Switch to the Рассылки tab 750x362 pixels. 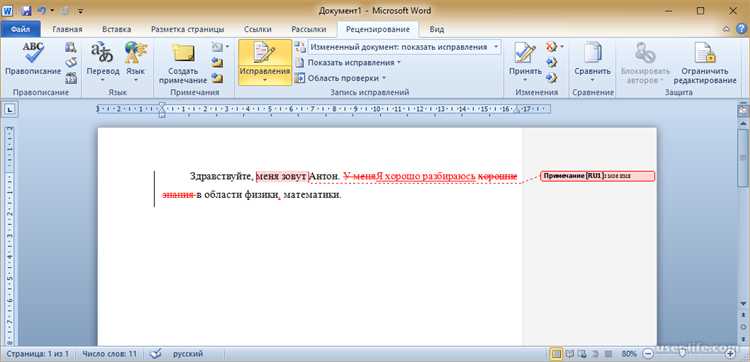coord(309,29)
